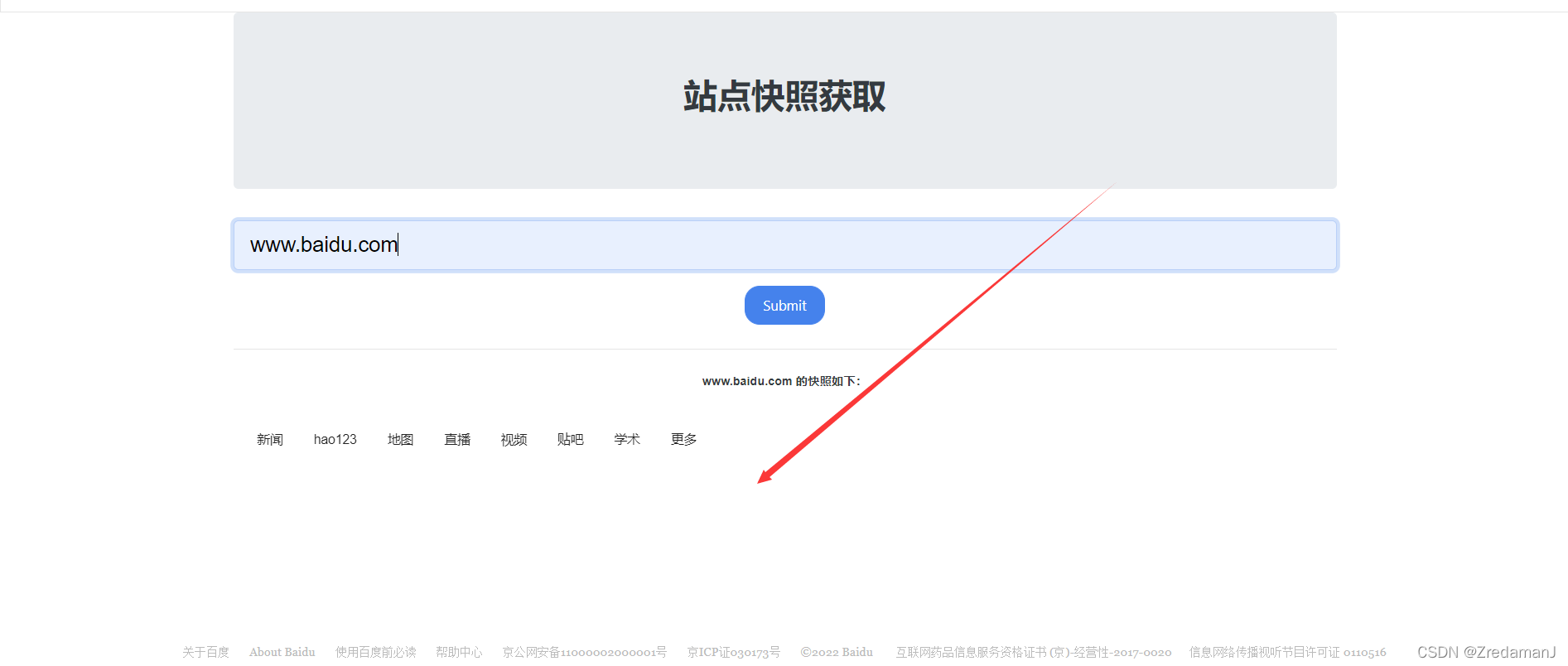Image resolution: width=1568 pixels, height=666 pixels.
Task: Click the 'www.baidu.com 的快照如下' caption
Action: click(781, 381)
